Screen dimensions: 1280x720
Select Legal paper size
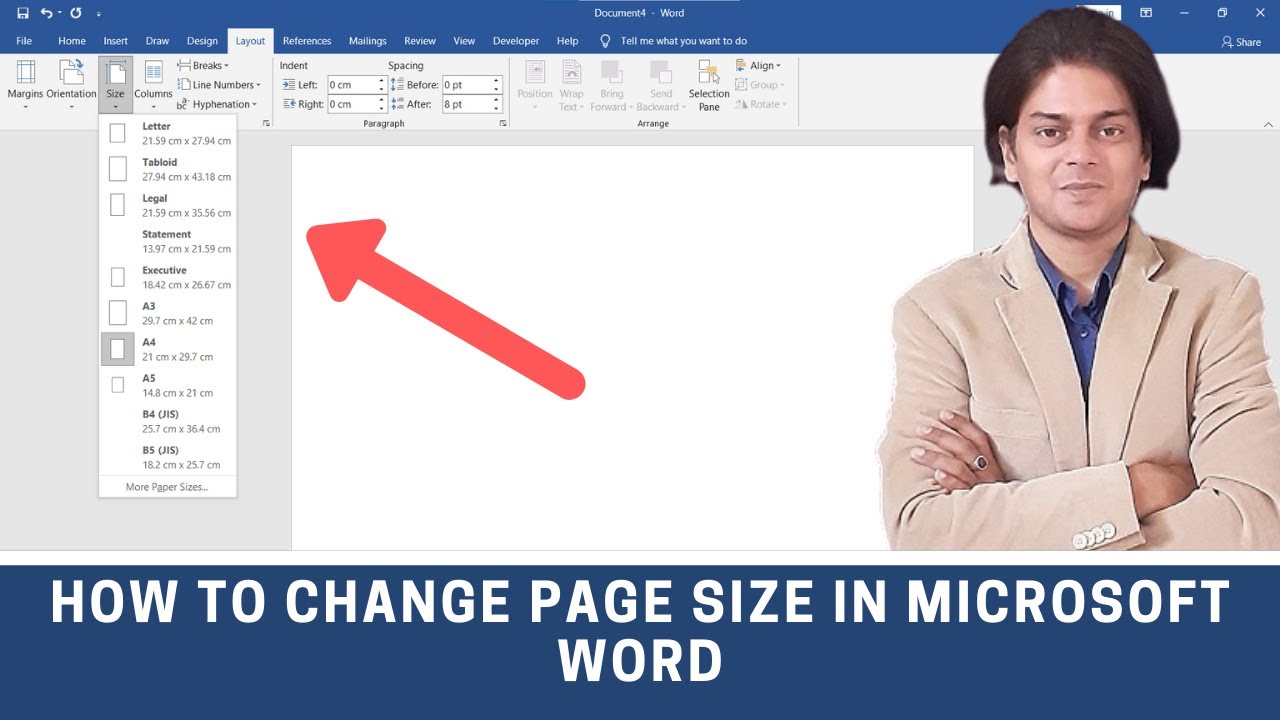coord(168,205)
